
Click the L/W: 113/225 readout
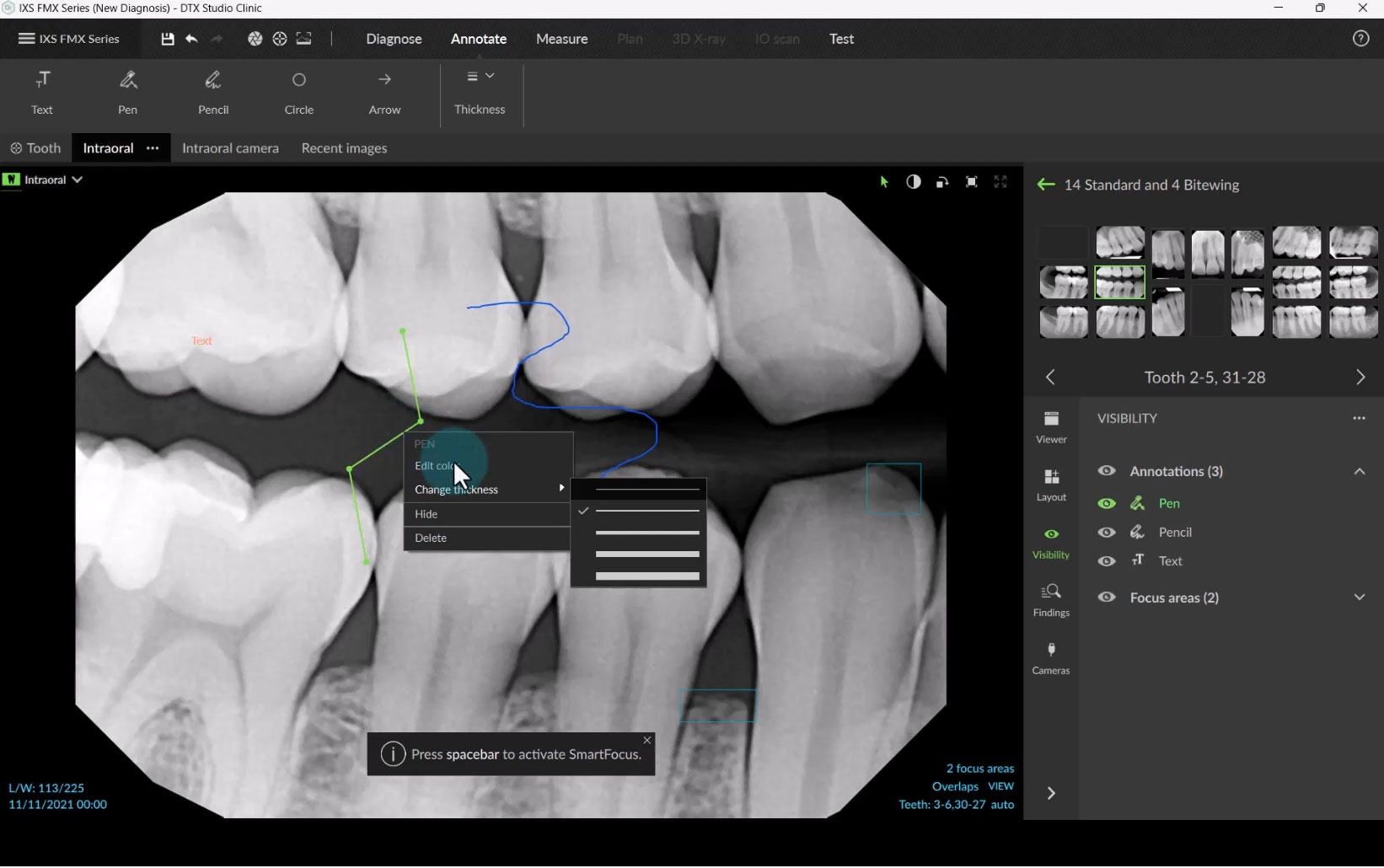click(46, 789)
